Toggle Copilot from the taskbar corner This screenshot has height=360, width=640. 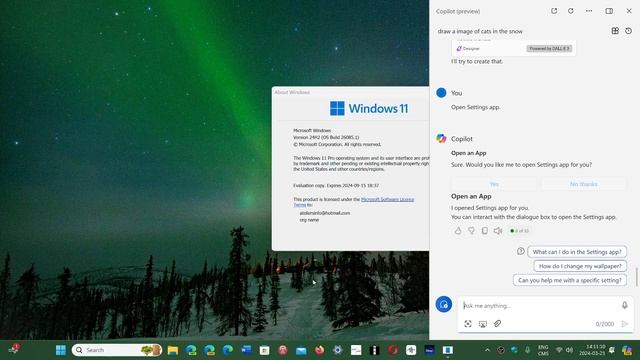(627, 350)
